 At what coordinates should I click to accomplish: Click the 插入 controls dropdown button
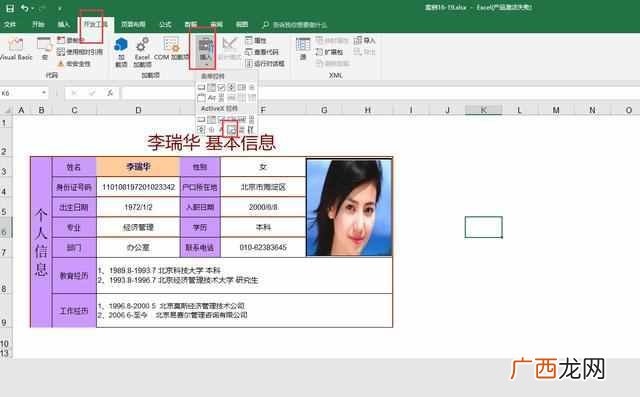click(204, 51)
